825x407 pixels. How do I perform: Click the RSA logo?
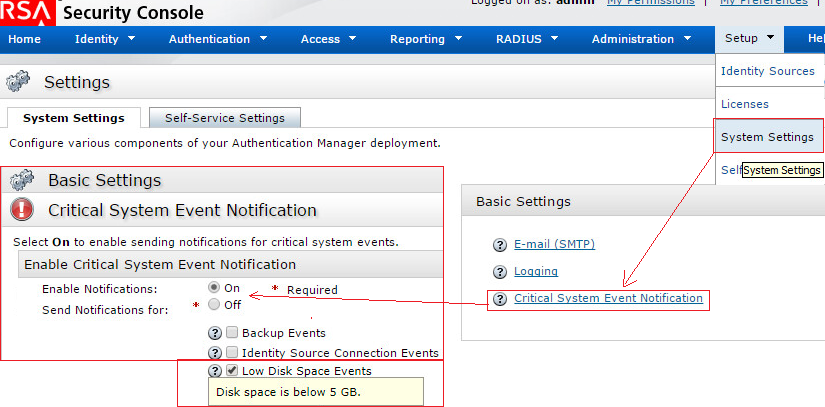click(27, 12)
